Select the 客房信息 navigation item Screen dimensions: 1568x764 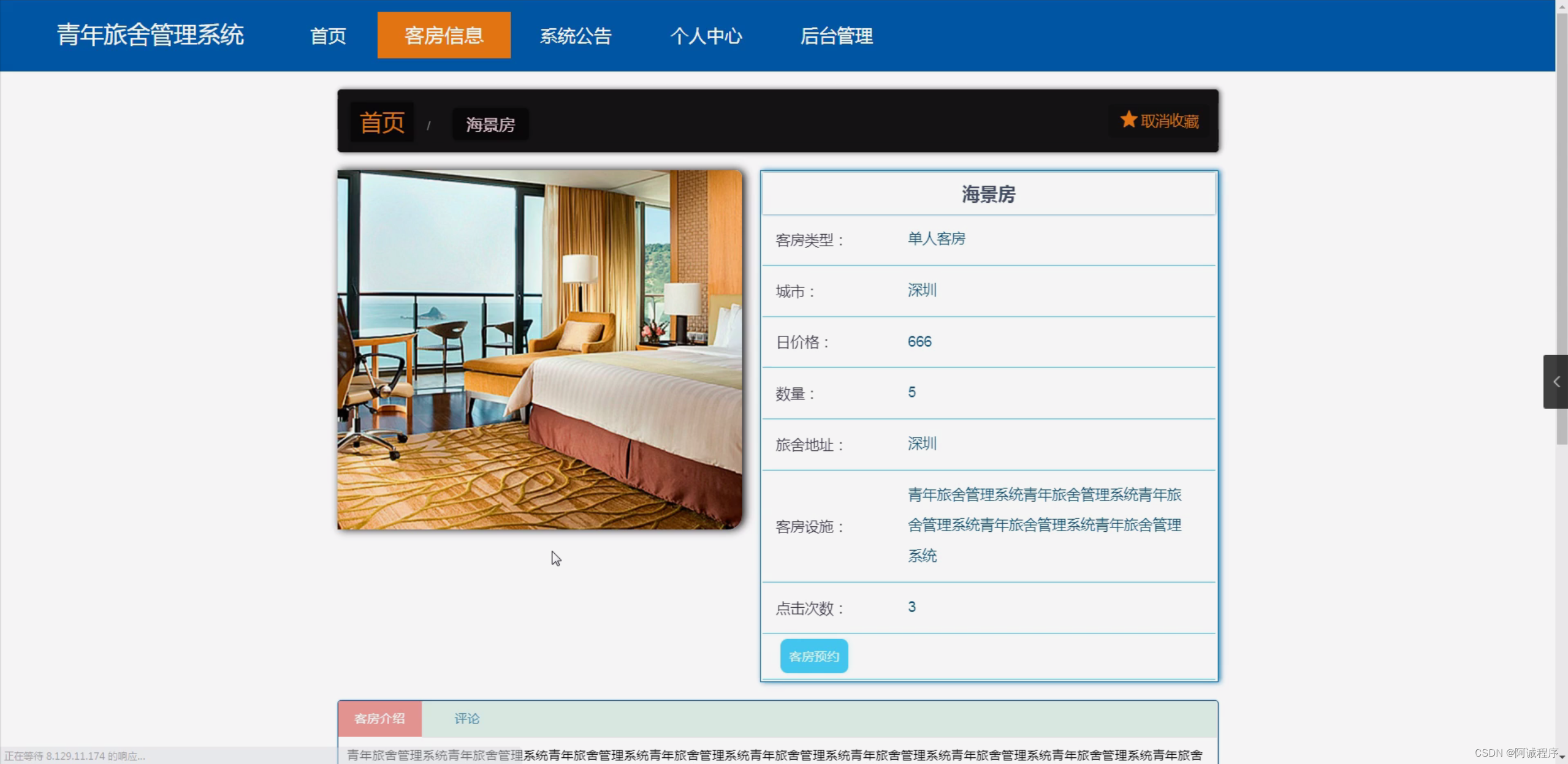pyautogui.click(x=444, y=36)
